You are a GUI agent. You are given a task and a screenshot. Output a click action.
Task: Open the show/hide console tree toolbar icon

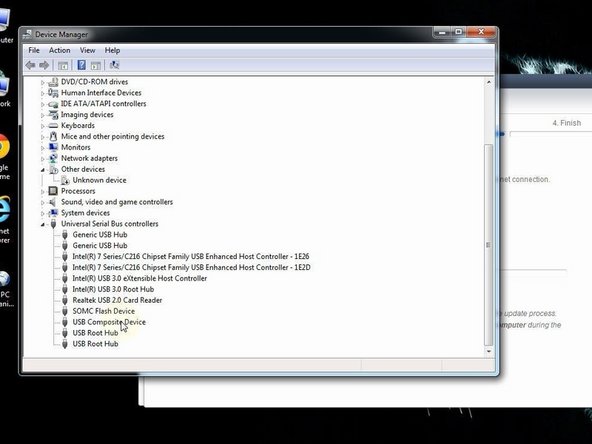63,65
